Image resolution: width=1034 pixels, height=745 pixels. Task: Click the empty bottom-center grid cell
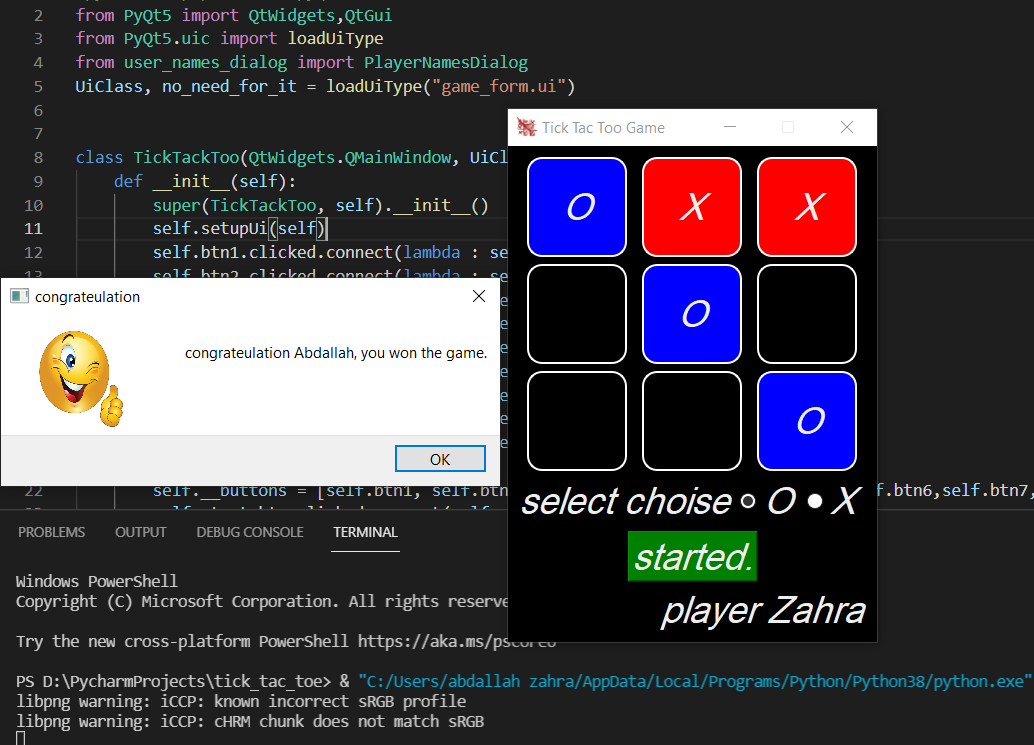coord(692,421)
